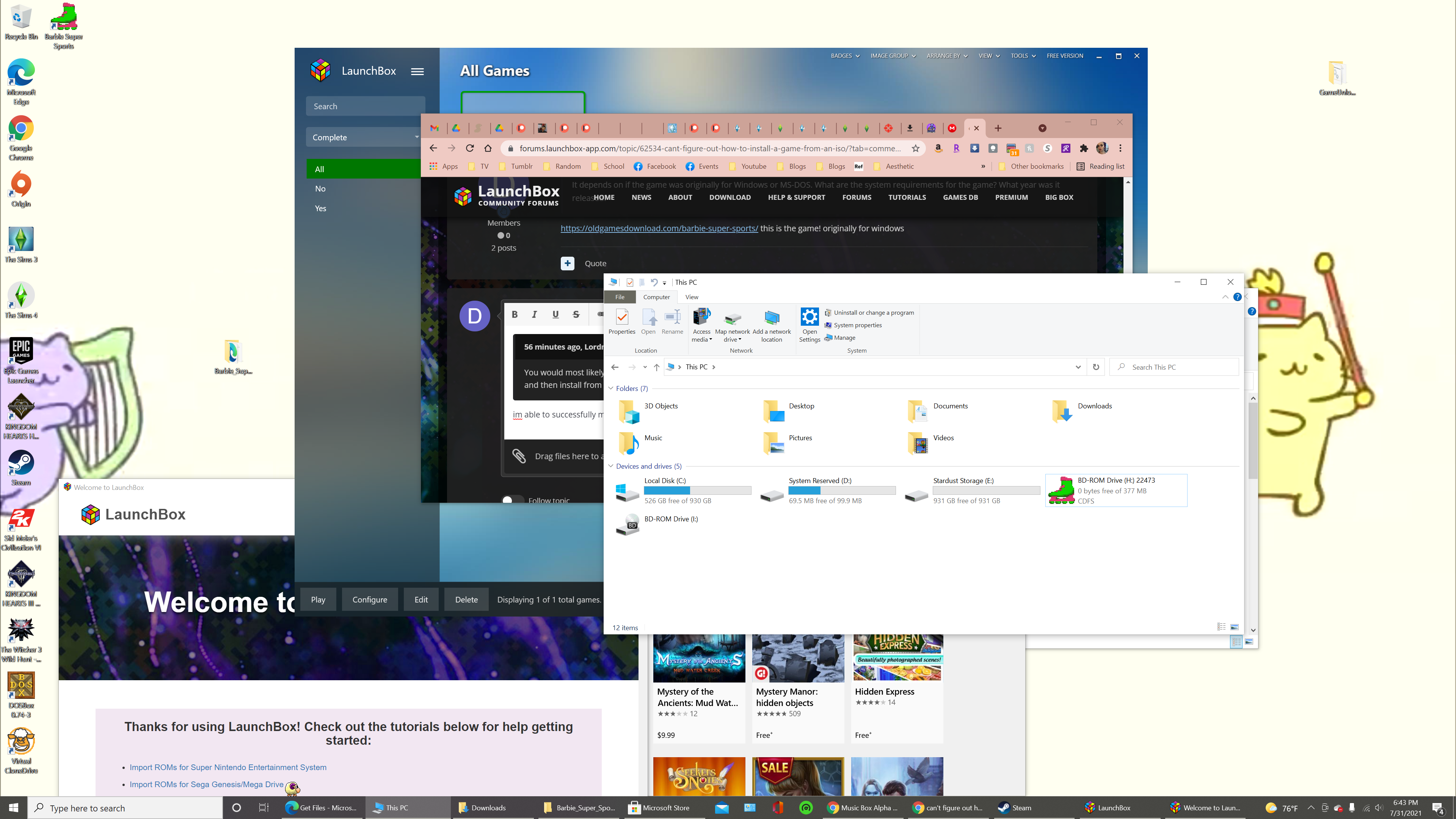Click the Play button in LaunchBox
Screen dimensions: 1456x819
coord(318,599)
